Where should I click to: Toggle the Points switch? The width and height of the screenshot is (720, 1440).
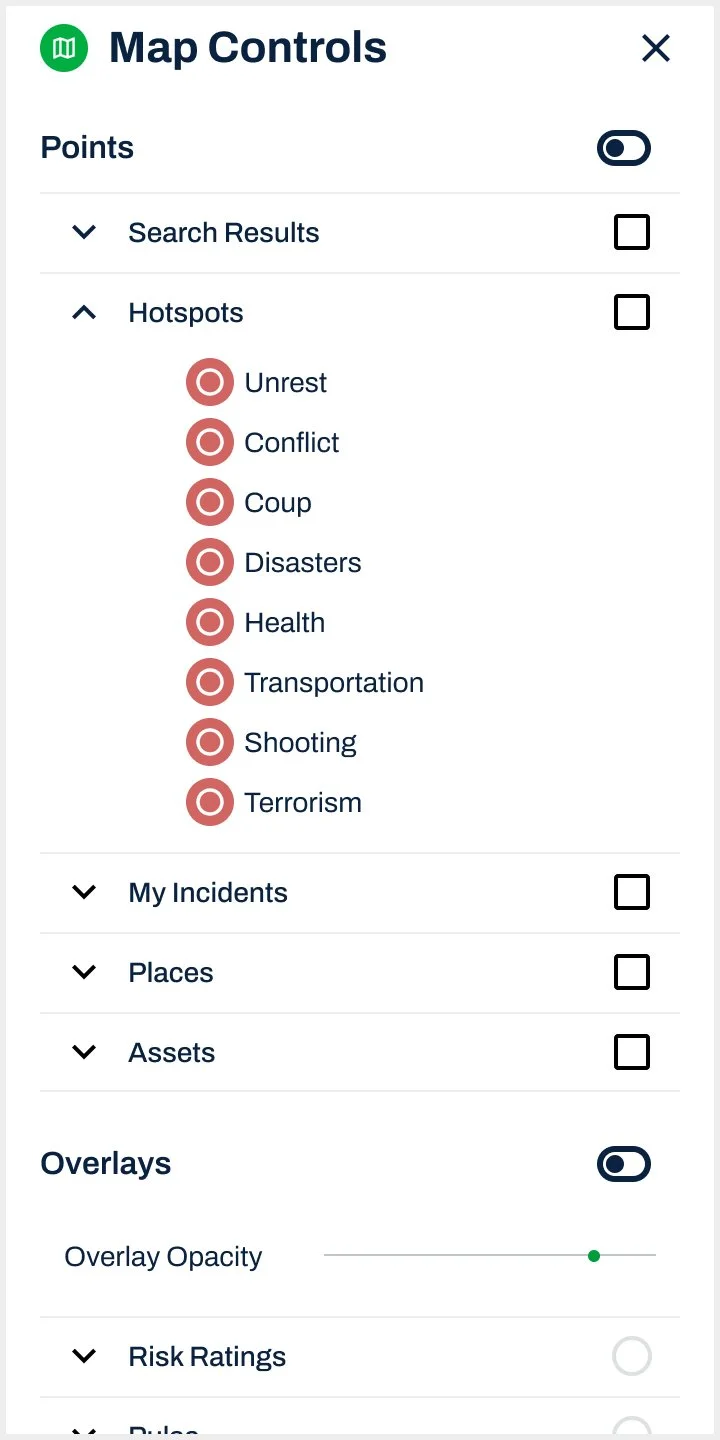pyautogui.click(x=624, y=149)
